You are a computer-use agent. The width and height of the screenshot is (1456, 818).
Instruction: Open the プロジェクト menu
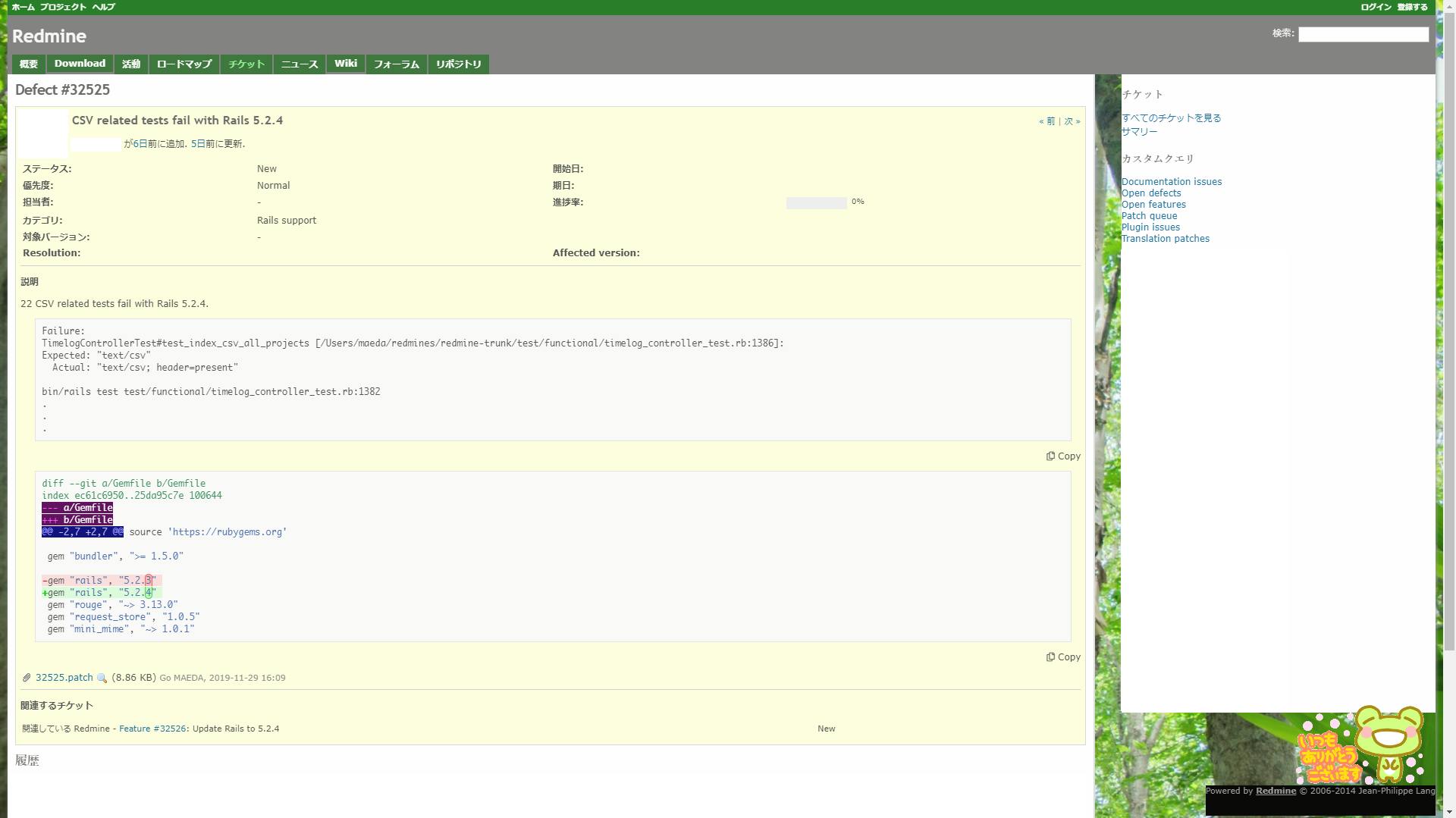tap(64, 6)
